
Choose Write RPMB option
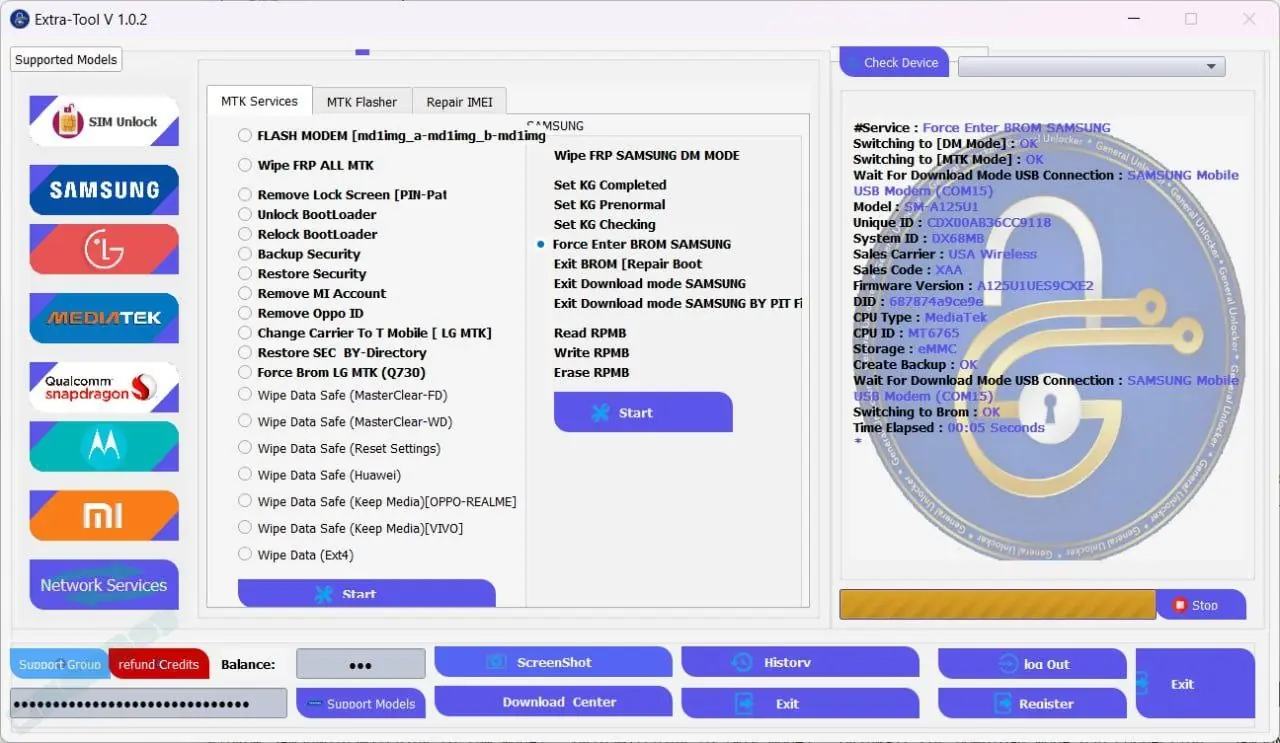(592, 352)
